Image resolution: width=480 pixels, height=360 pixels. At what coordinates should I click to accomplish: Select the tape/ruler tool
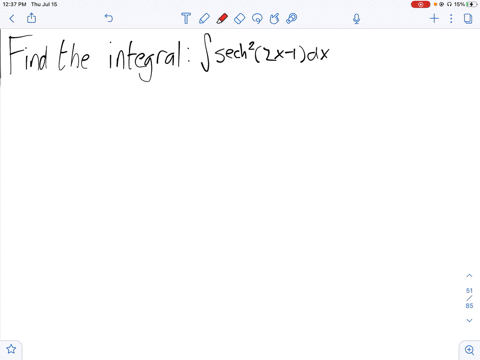[x=292, y=19]
